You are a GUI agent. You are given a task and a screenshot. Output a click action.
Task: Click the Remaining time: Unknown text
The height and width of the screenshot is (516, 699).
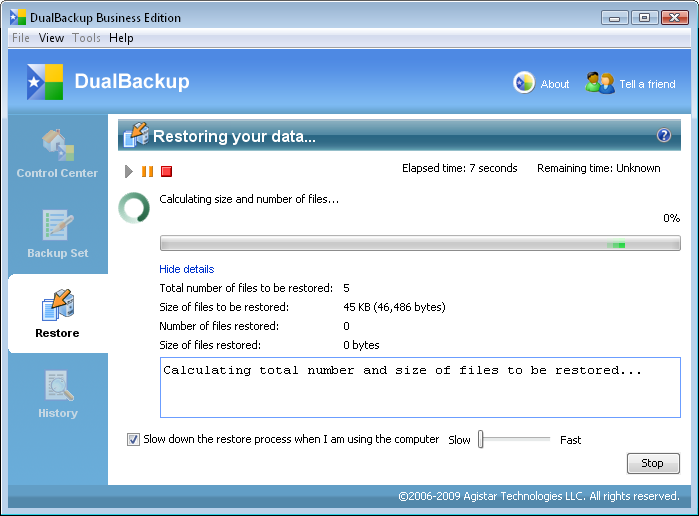tap(598, 168)
